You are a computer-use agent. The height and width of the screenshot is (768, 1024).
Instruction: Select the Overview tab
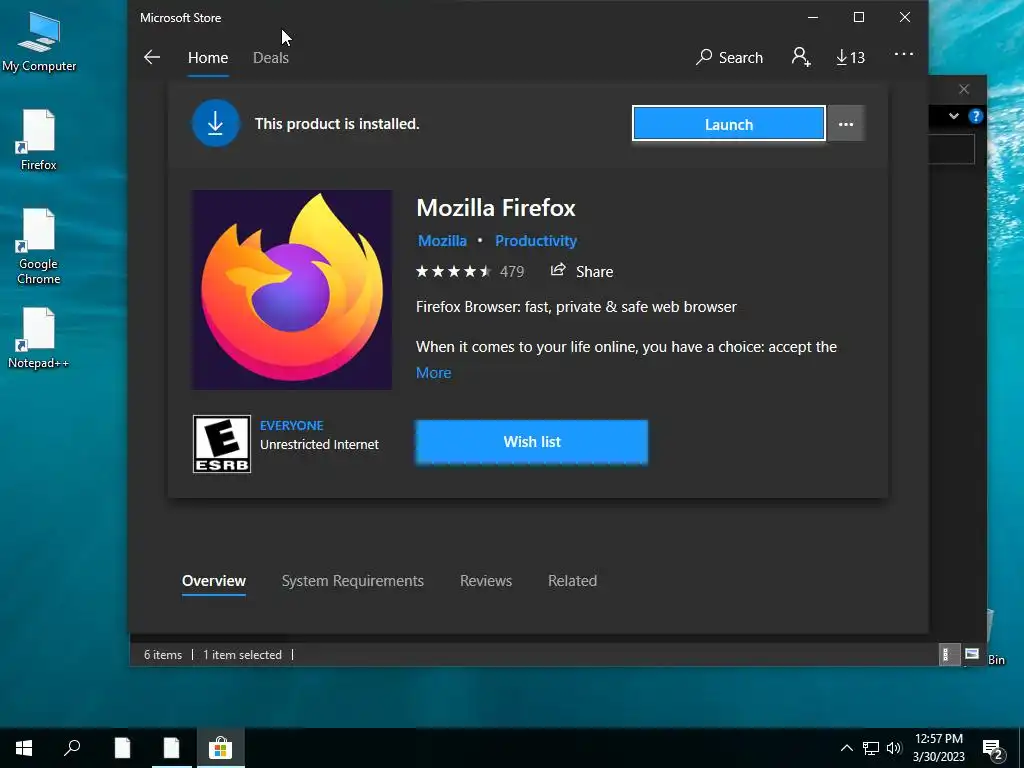(x=214, y=581)
